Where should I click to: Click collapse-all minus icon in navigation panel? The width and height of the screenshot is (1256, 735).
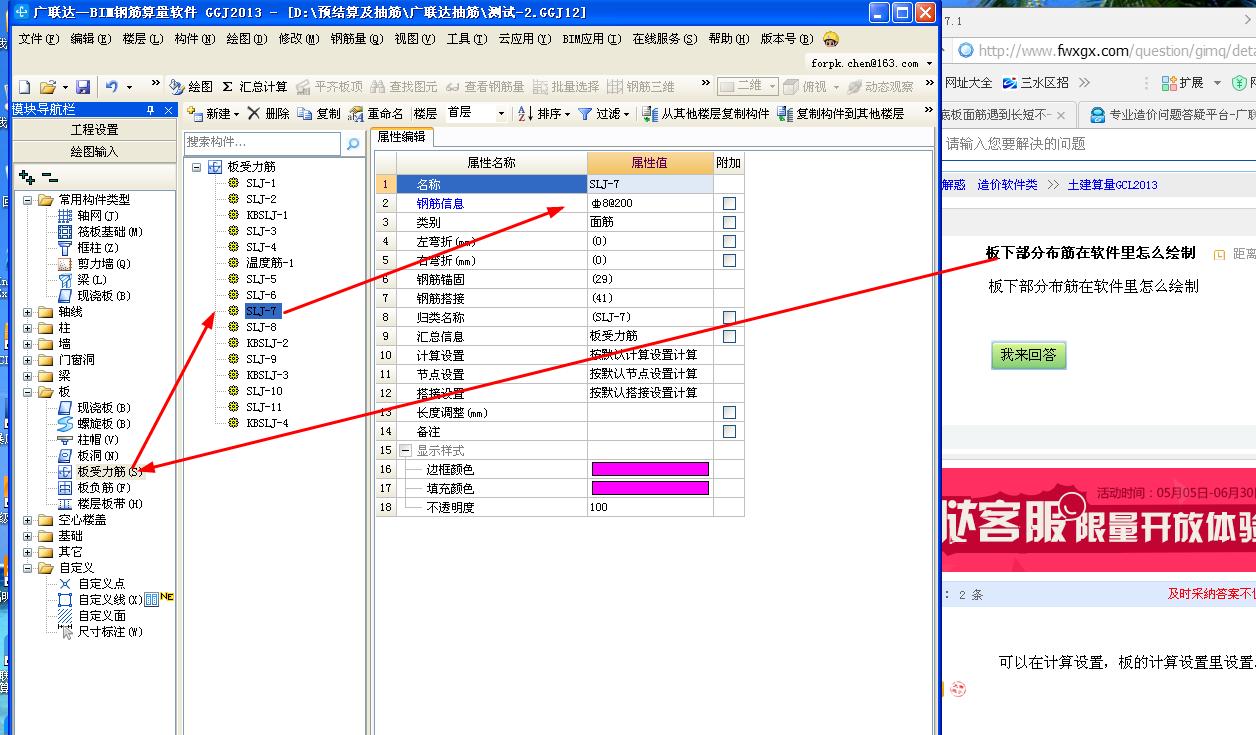point(50,177)
